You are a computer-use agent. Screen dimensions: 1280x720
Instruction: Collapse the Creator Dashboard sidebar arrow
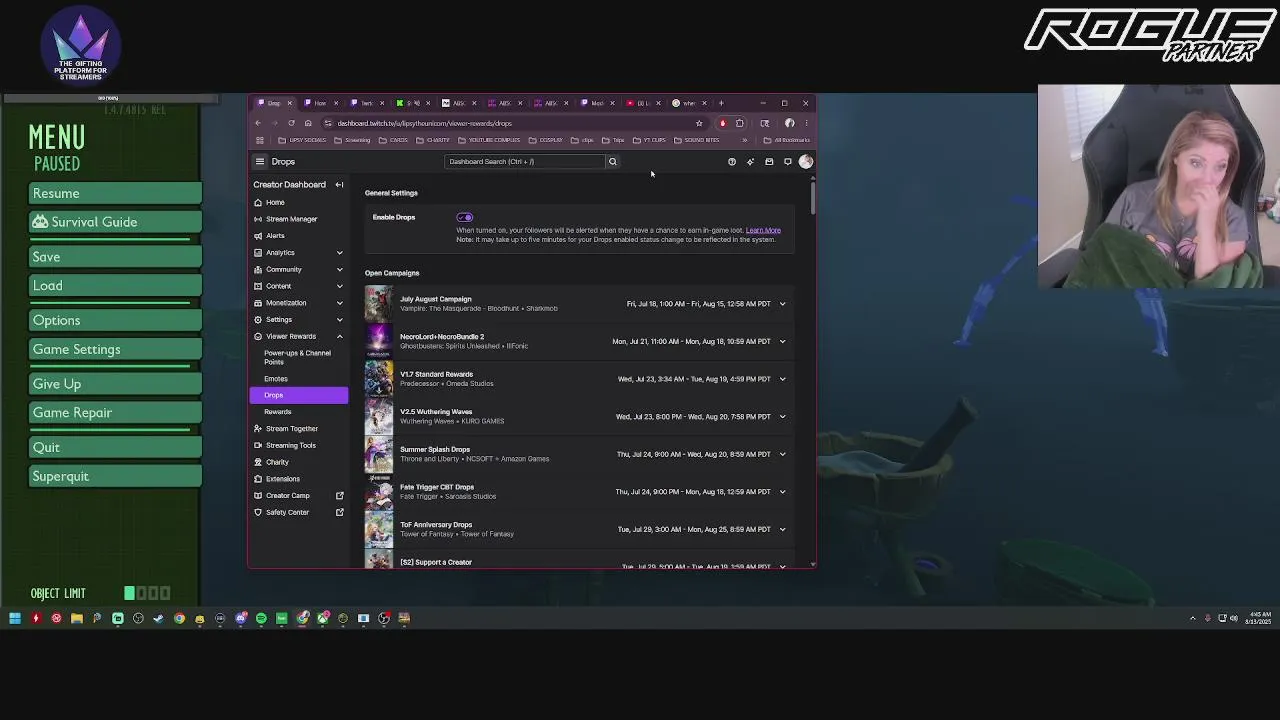(339, 185)
